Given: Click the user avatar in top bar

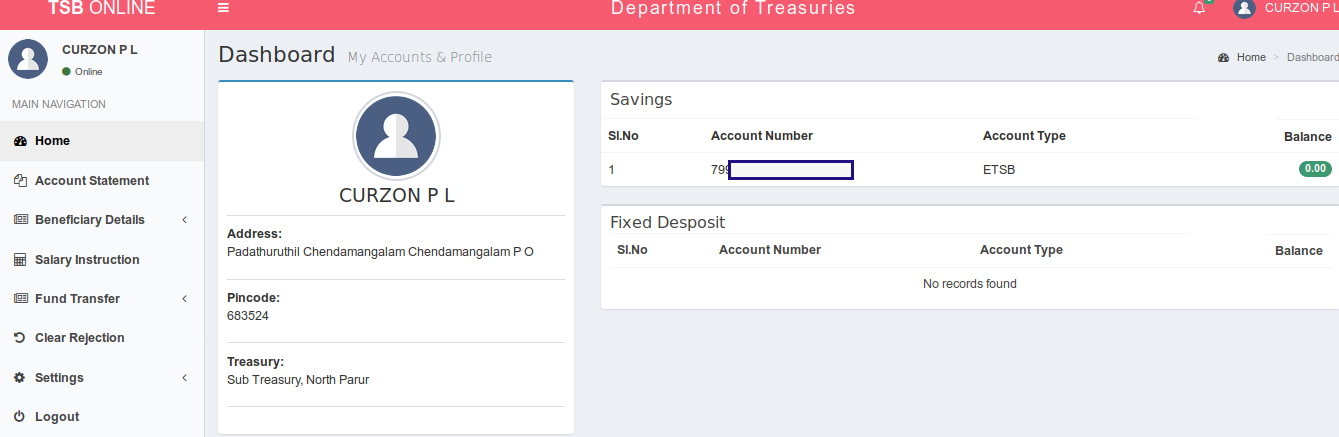Looking at the screenshot, I should point(1244,8).
